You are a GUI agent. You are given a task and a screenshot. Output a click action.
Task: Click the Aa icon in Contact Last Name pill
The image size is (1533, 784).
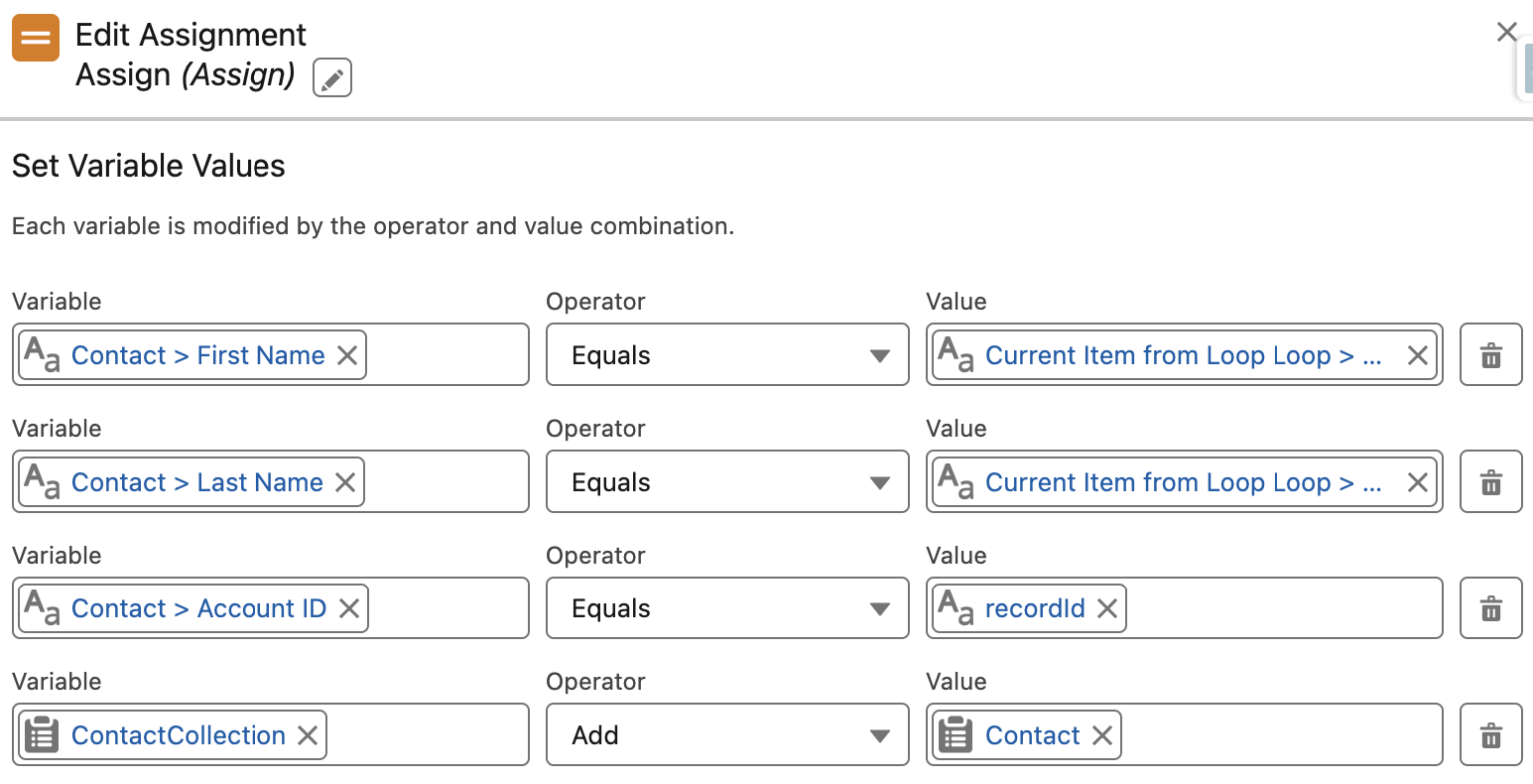45,482
